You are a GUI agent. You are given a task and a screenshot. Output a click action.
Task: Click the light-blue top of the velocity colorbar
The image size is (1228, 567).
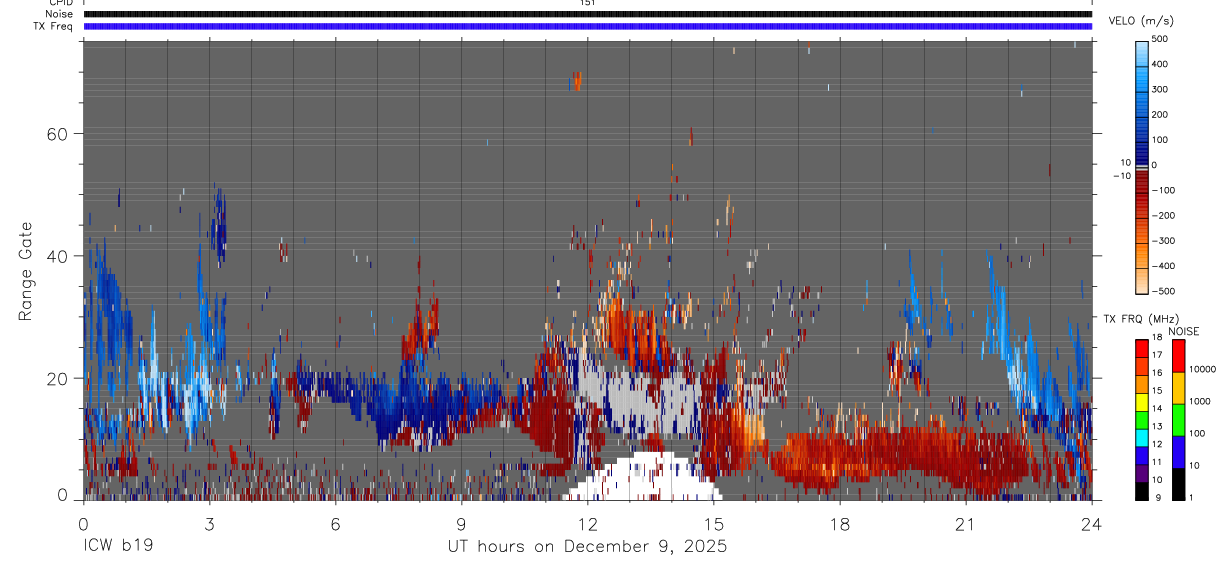click(1141, 55)
